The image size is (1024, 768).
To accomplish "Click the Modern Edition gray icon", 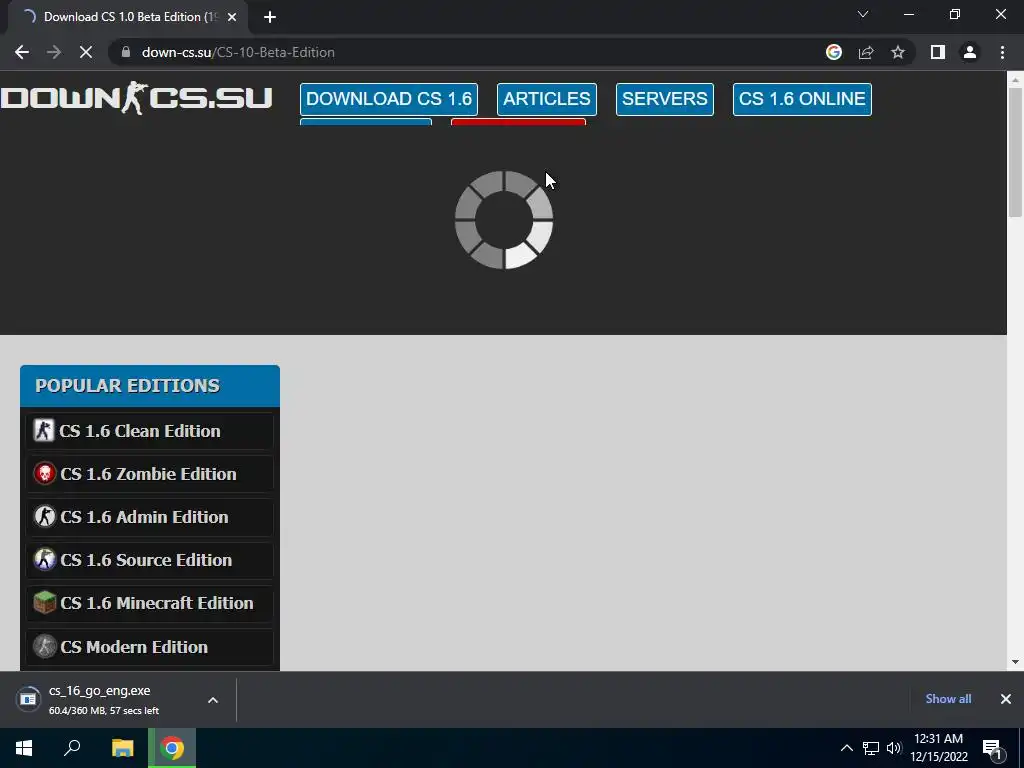I will tap(44, 647).
